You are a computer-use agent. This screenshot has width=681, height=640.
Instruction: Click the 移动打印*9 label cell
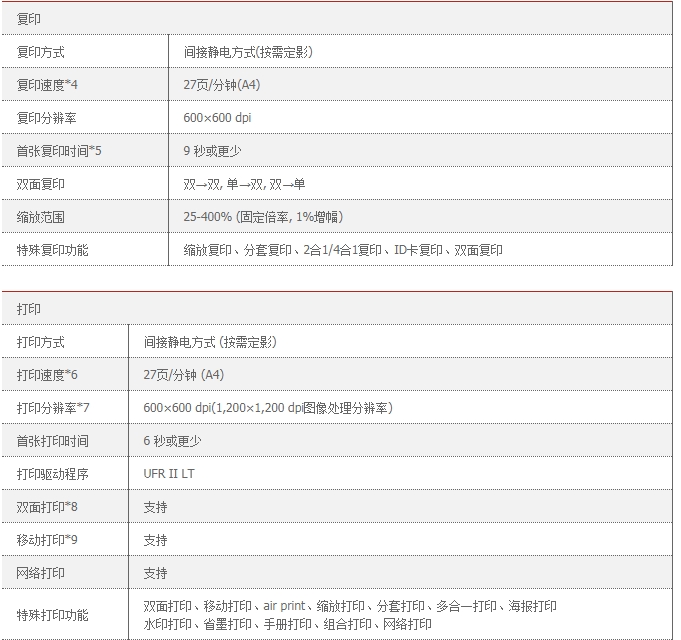47,540
